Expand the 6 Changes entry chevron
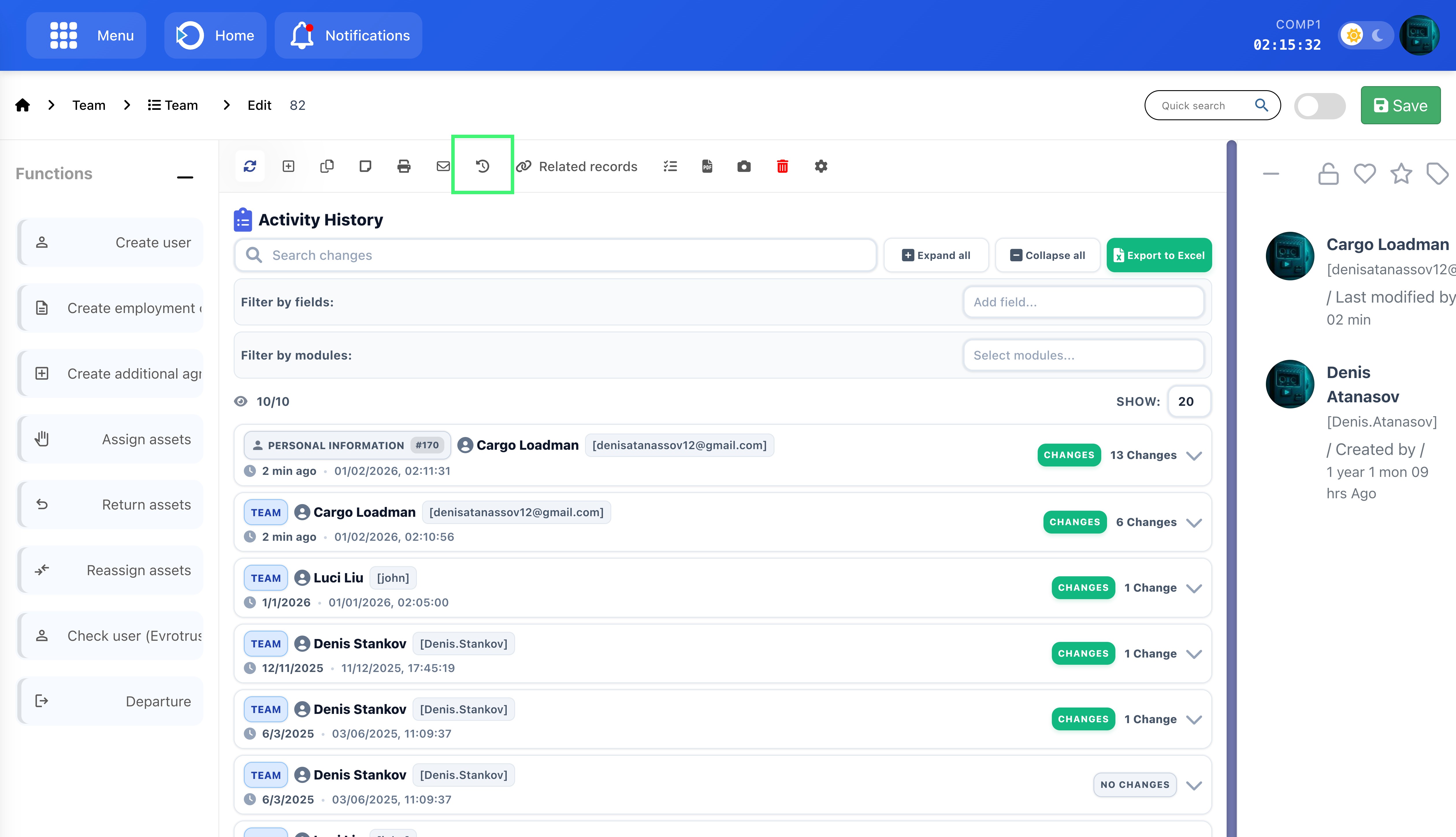The width and height of the screenshot is (1456, 837). pyautogui.click(x=1194, y=523)
